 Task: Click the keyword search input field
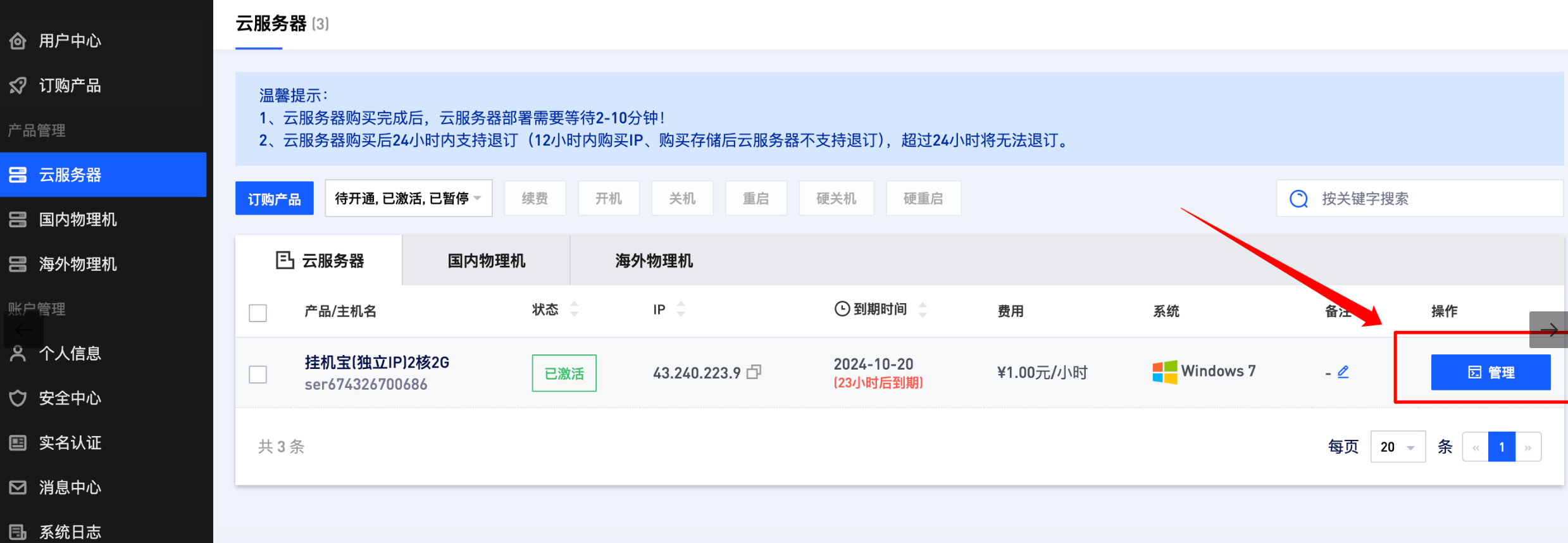[1436, 199]
